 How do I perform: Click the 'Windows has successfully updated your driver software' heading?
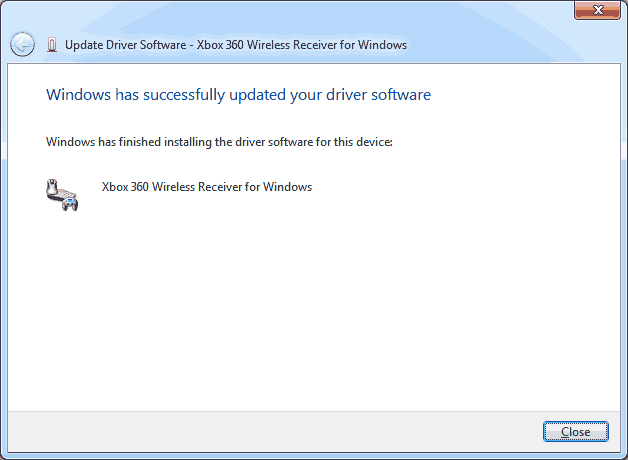coord(238,95)
